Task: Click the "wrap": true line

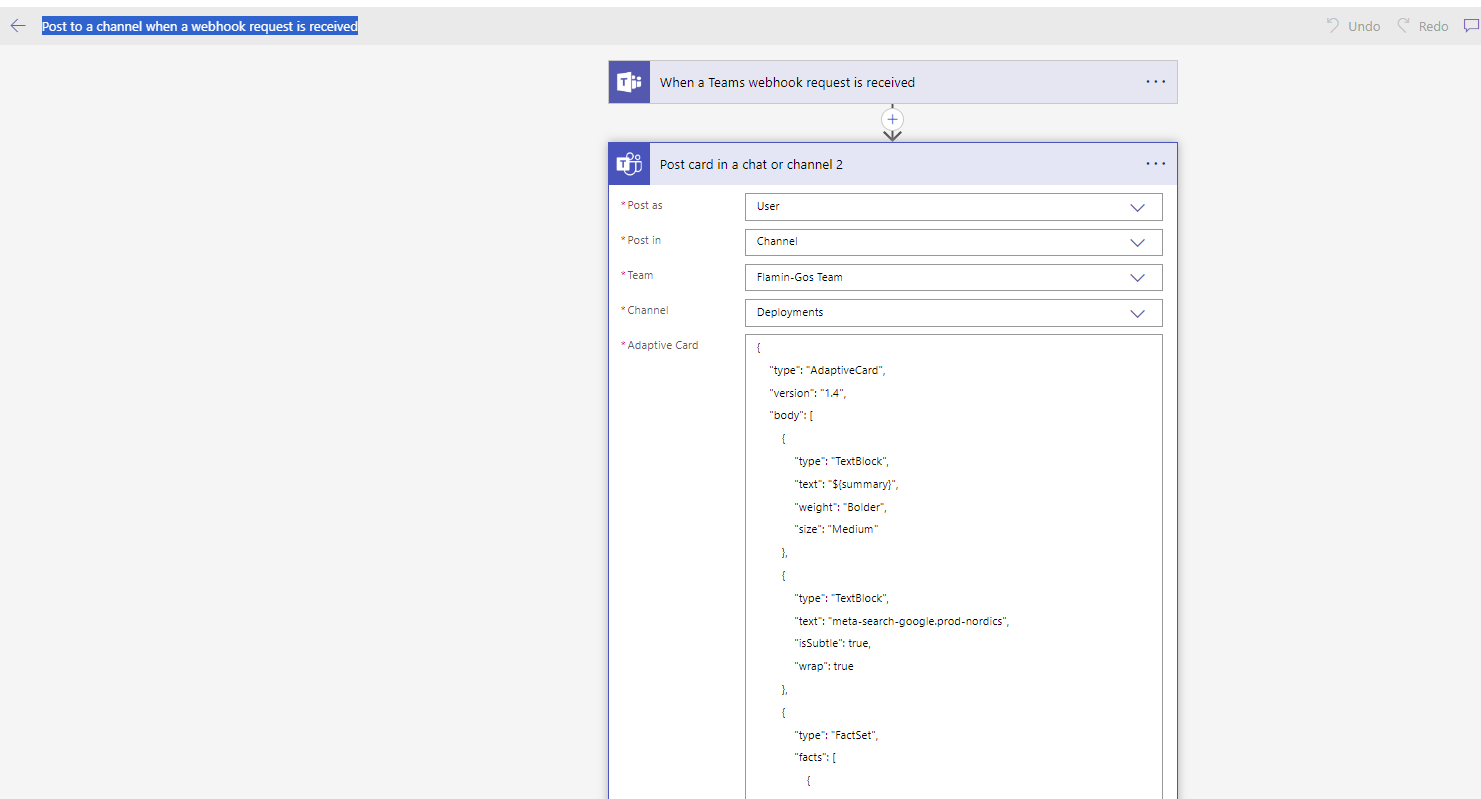Action: [x=823, y=666]
